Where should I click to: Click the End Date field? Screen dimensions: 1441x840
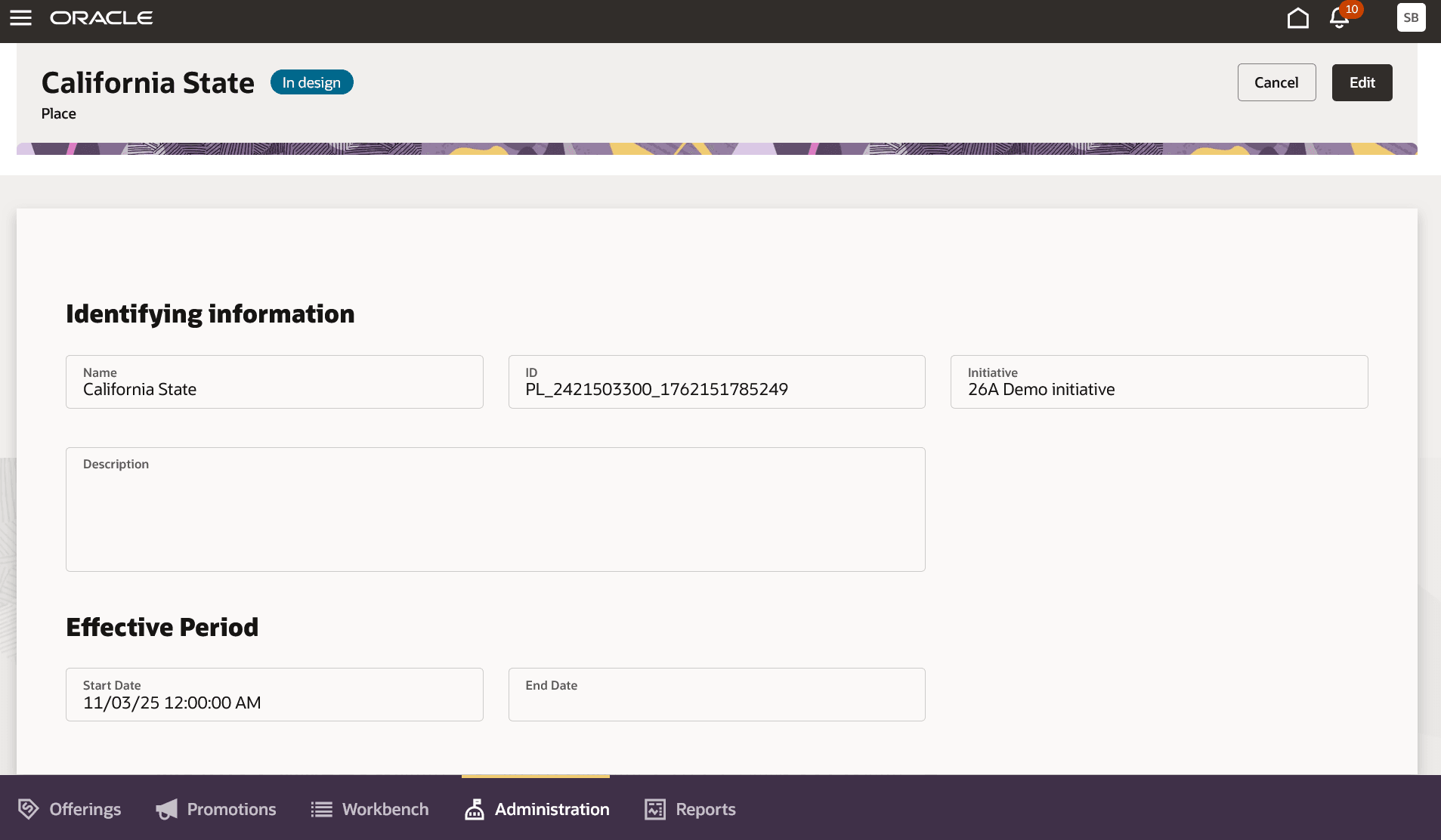pyautogui.click(x=716, y=695)
